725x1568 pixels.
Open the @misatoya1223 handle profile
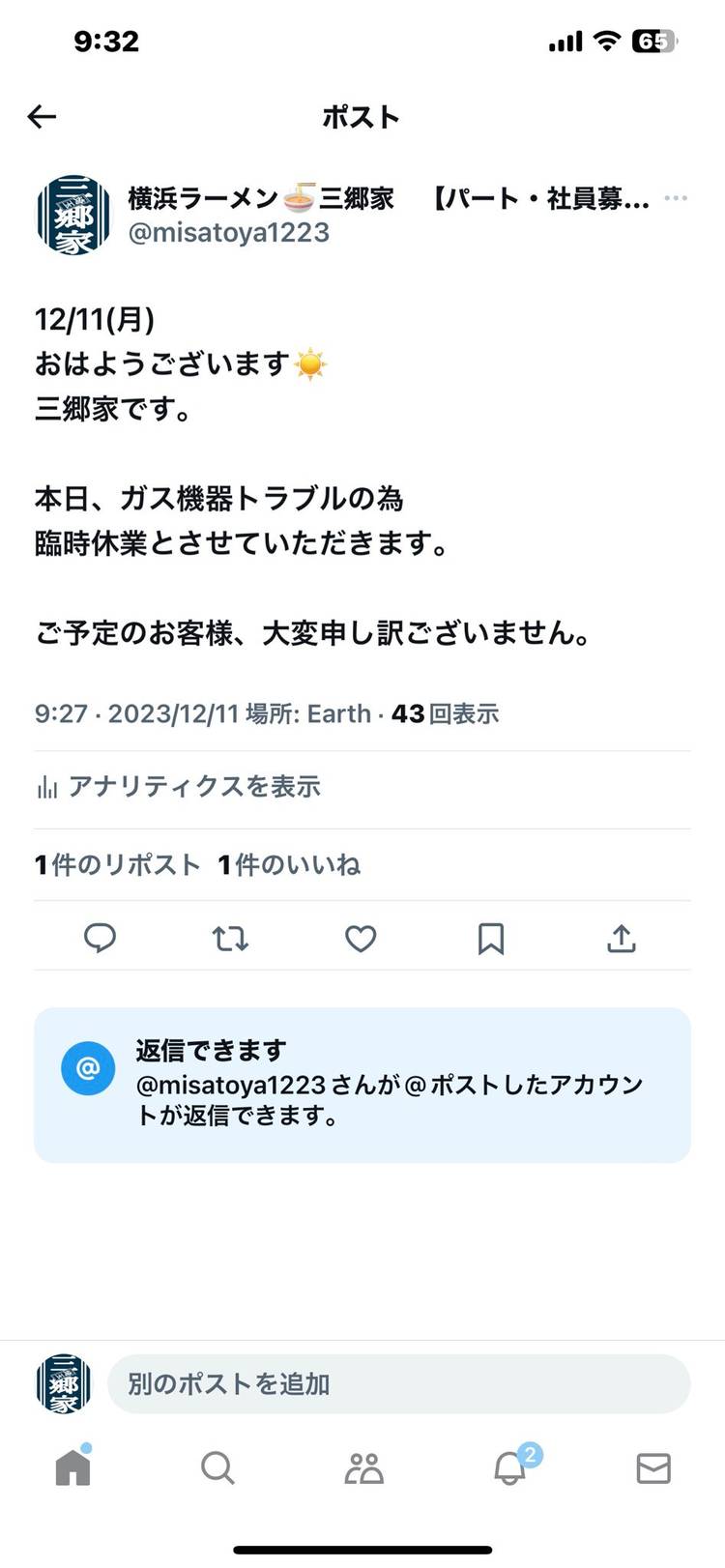pos(229,233)
